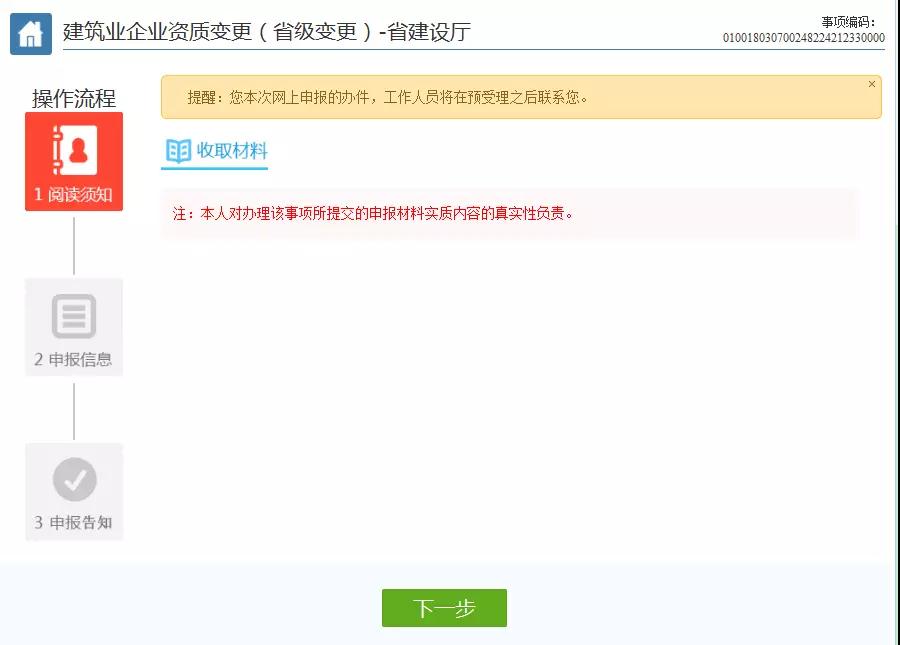900x645 pixels.
Task: Click the "2 申报信息" step label
Action: (74, 360)
